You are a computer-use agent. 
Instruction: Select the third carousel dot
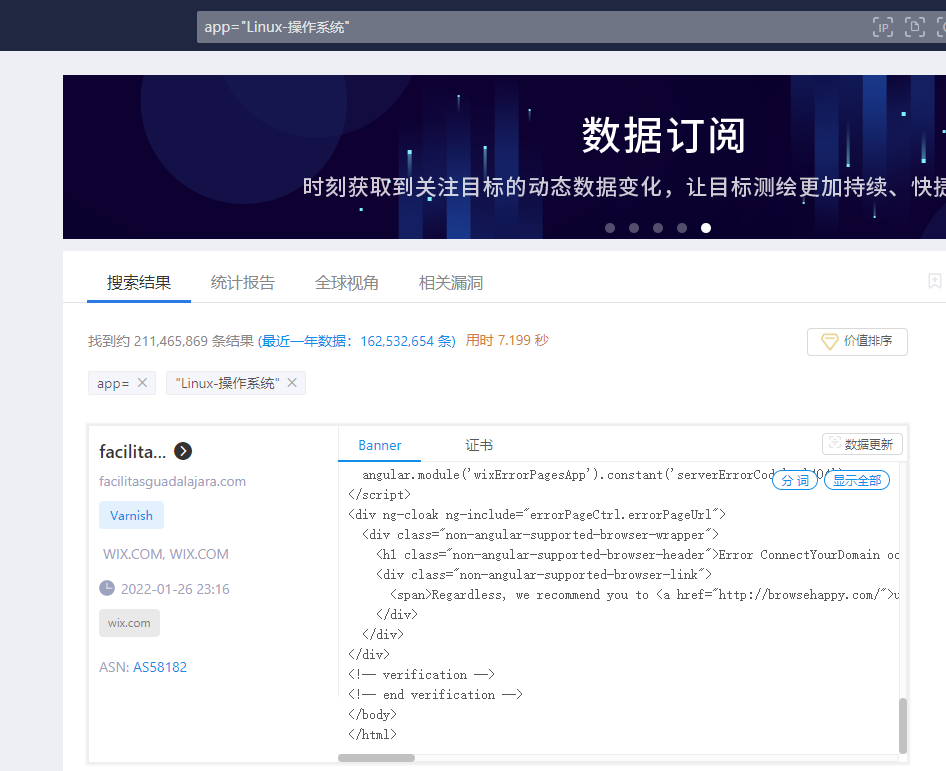(658, 228)
